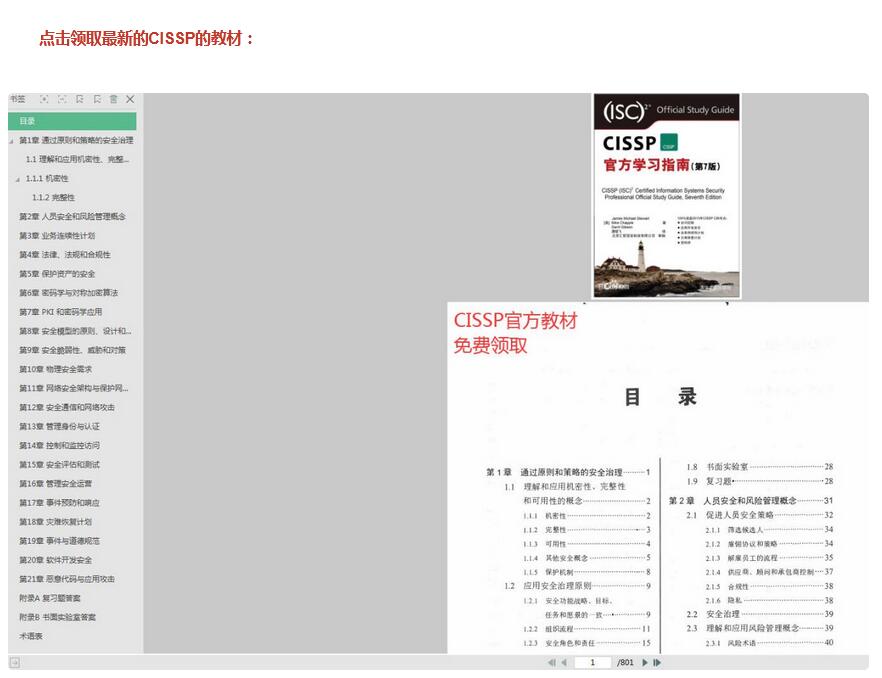
Task: Go to the first page
Action: 551,663
